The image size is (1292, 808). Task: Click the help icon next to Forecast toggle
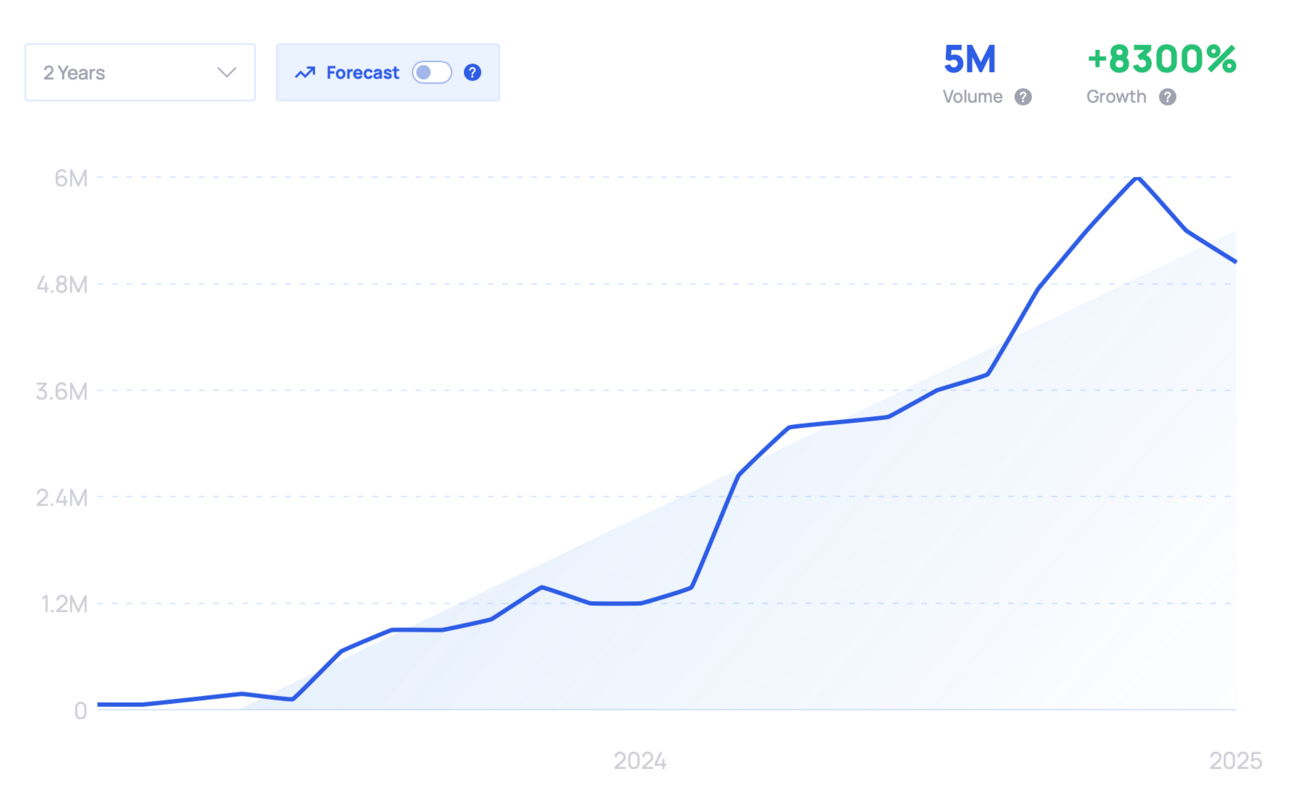coord(473,72)
